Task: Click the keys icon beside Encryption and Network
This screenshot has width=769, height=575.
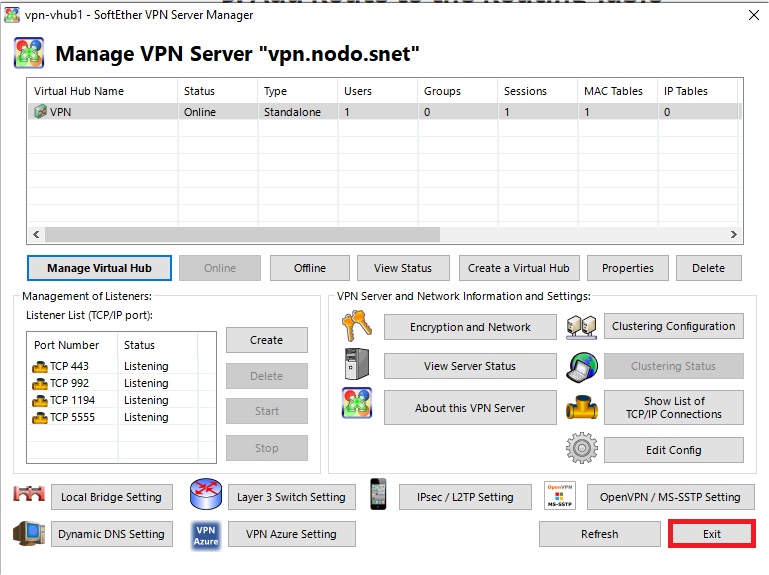Action: pyautogui.click(x=357, y=326)
